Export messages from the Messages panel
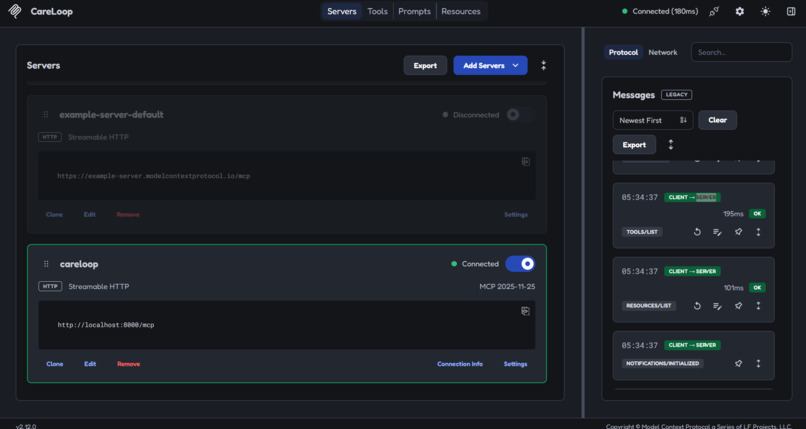Image resolution: width=806 pixels, height=429 pixels. point(634,145)
